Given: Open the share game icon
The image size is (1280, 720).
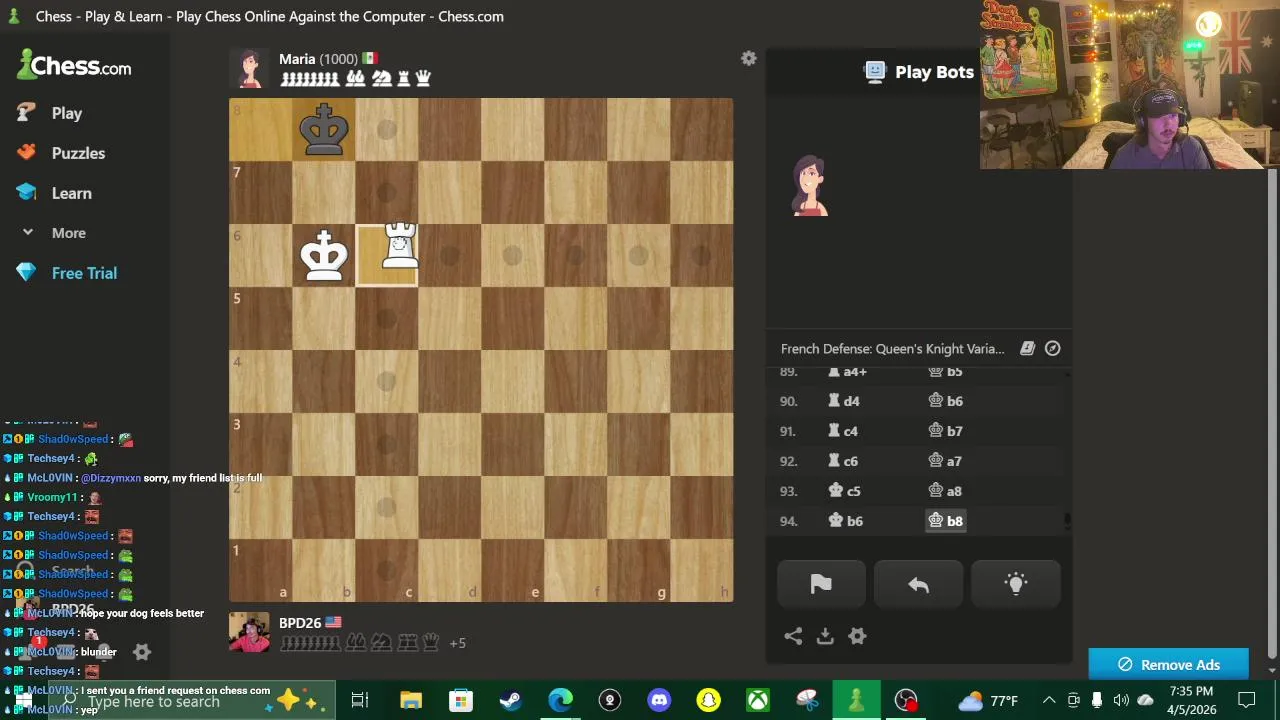Looking at the screenshot, I should pyautogui.click(x=793, y=636).
